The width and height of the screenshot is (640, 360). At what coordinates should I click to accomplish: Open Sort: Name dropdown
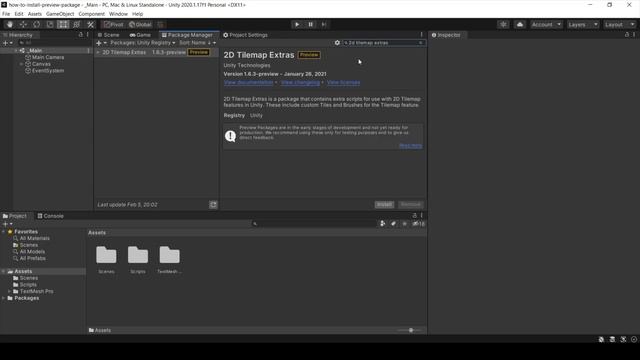coord(198,43)
